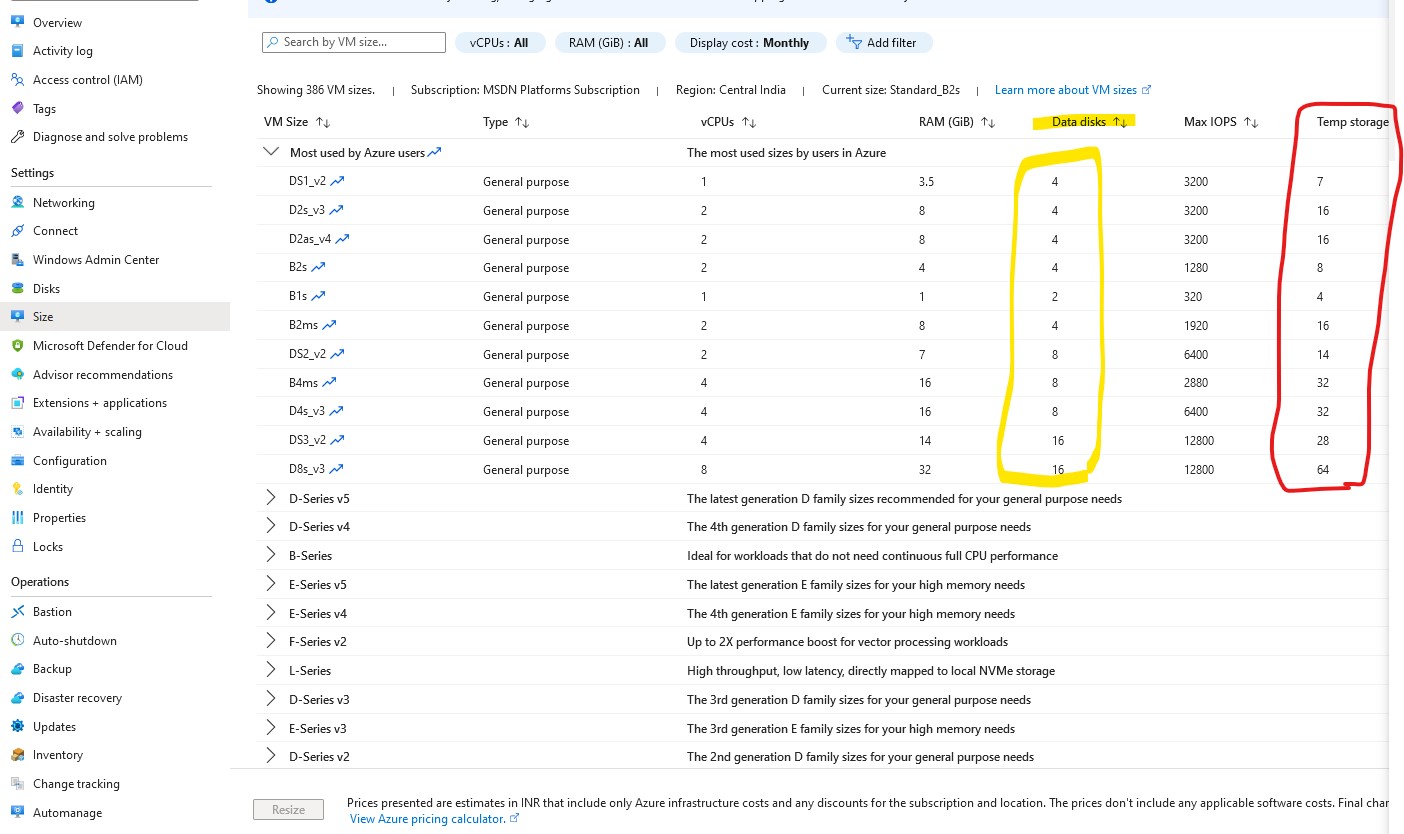Open the Display cost Monthly dropdown
Screen dimensions: 1404x834
(x=750, y=42)
